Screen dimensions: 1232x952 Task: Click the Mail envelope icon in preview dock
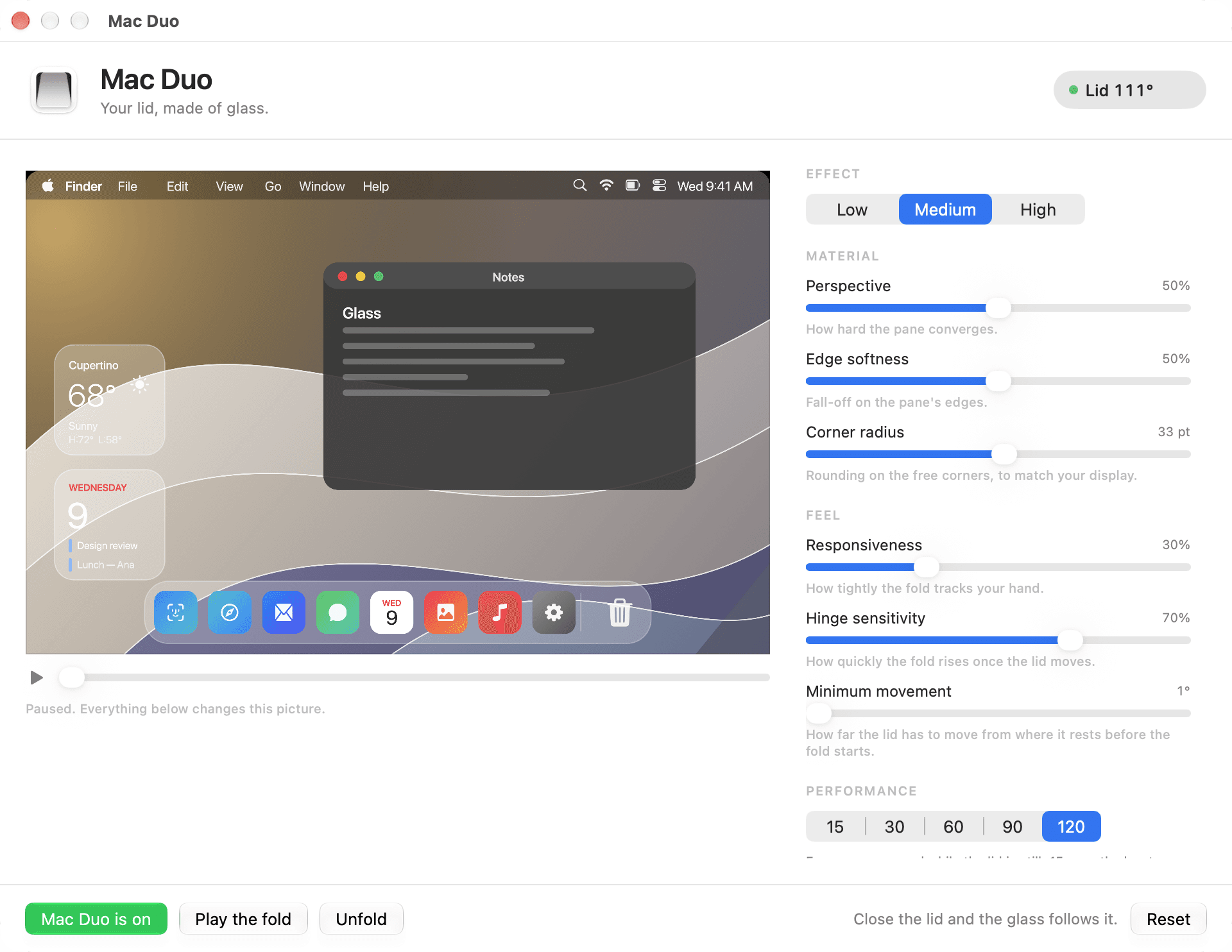284,612
